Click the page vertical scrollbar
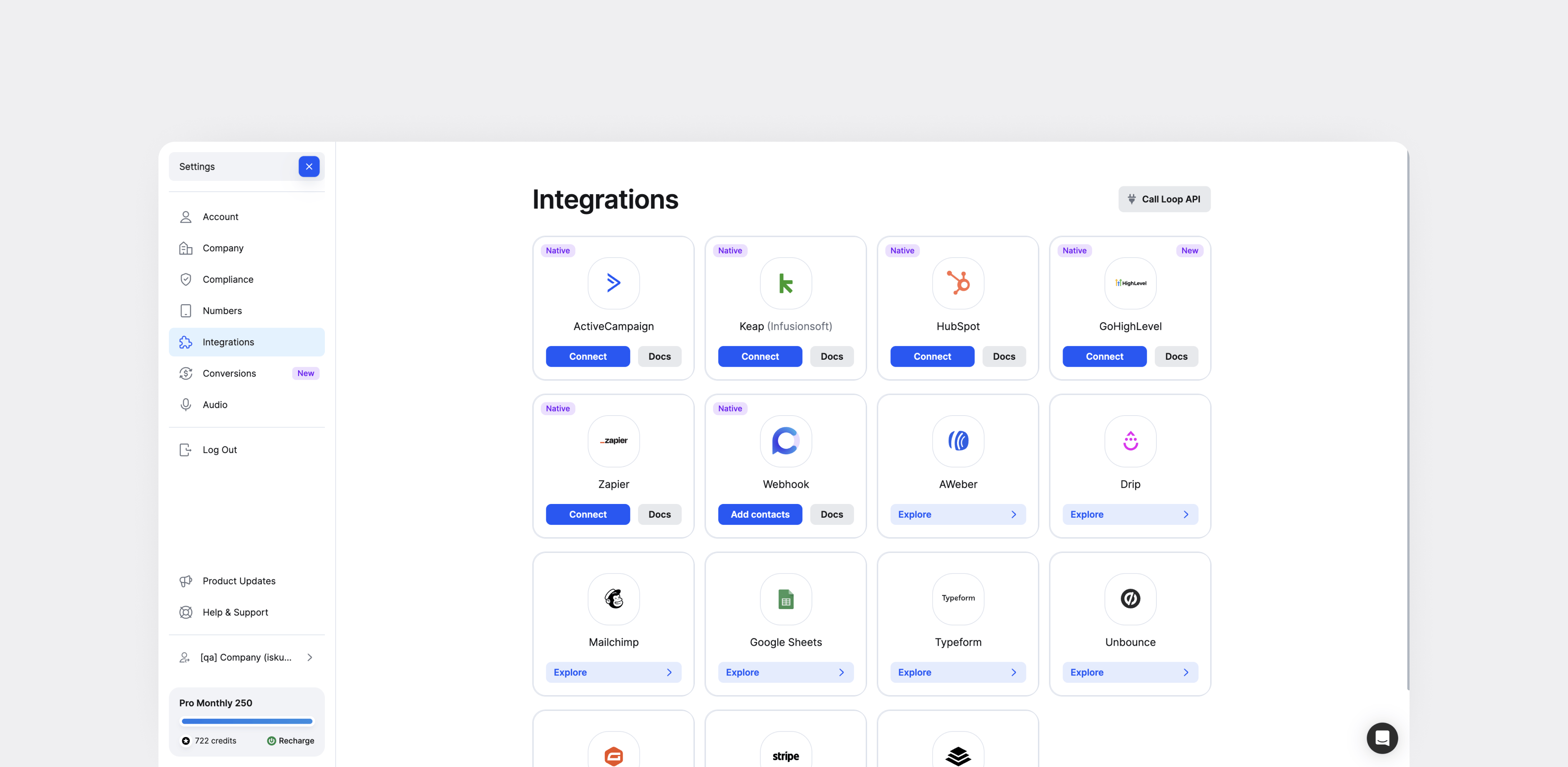Image resolution: width=1568 pixels, height=767 pixels. pos(1408,420)
